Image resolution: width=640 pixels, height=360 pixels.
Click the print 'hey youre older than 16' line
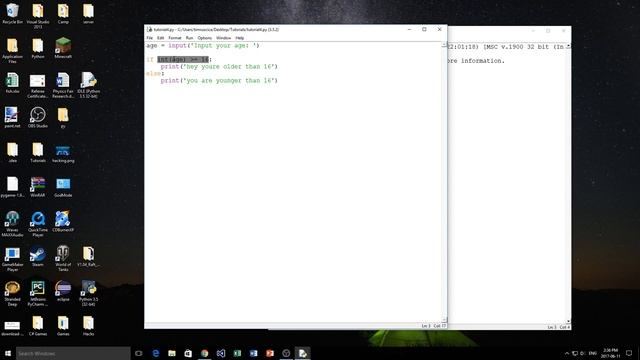pyautogui.click(x=219, y=67)
